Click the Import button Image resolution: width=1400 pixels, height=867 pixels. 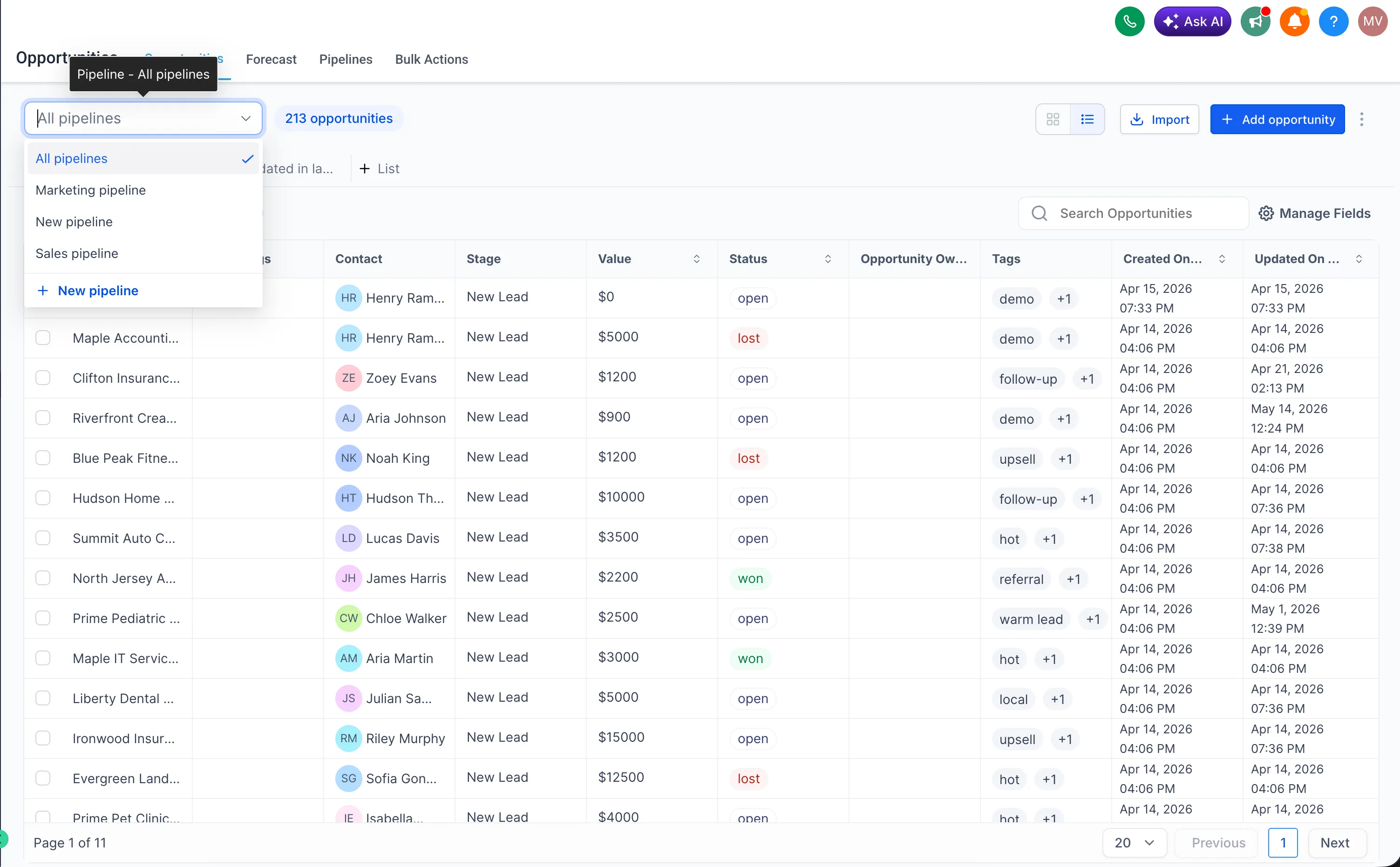(1159, 119)
